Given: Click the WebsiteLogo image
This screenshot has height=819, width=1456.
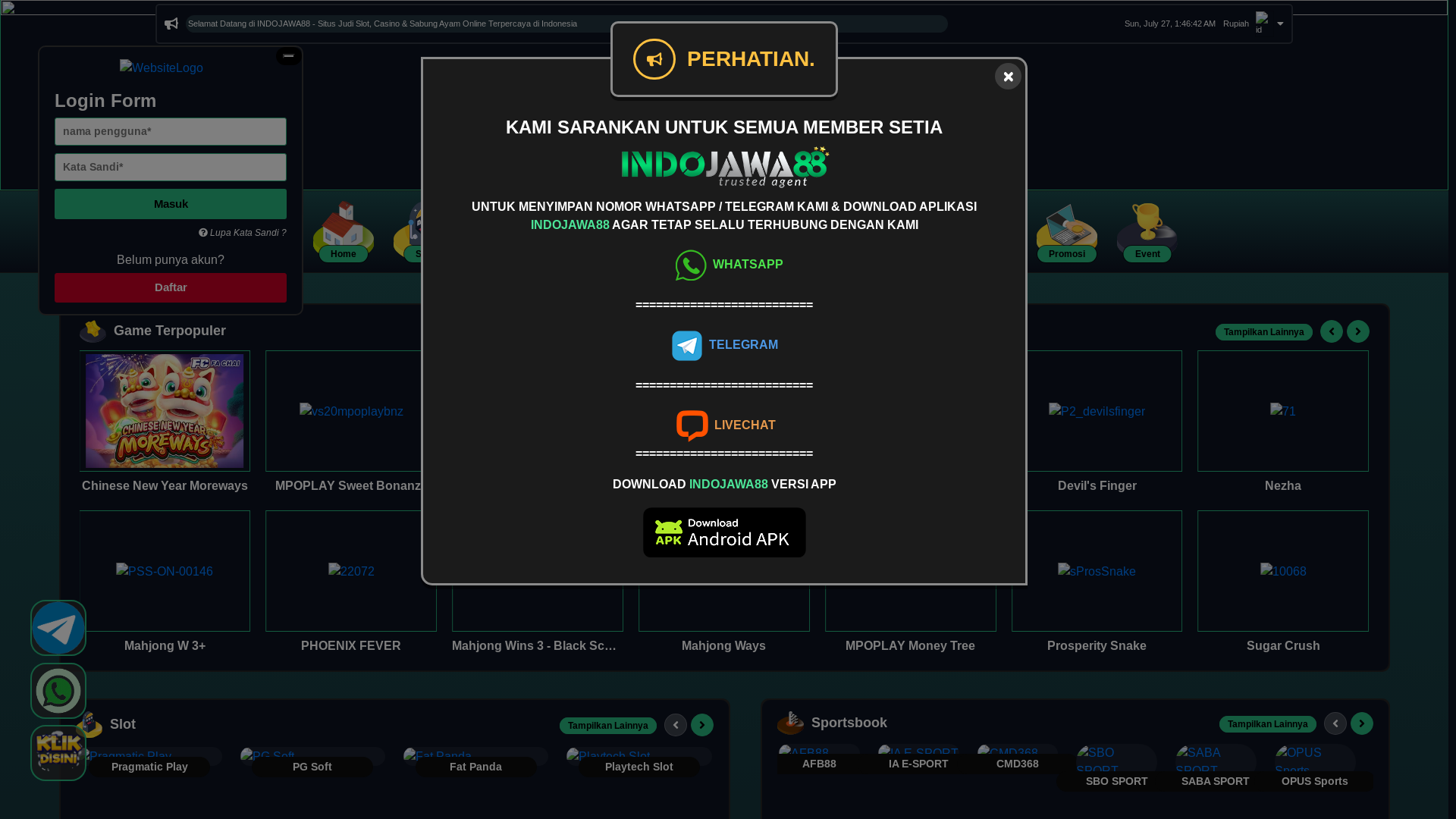Looking at the screenshot, I should click(162, 68).
